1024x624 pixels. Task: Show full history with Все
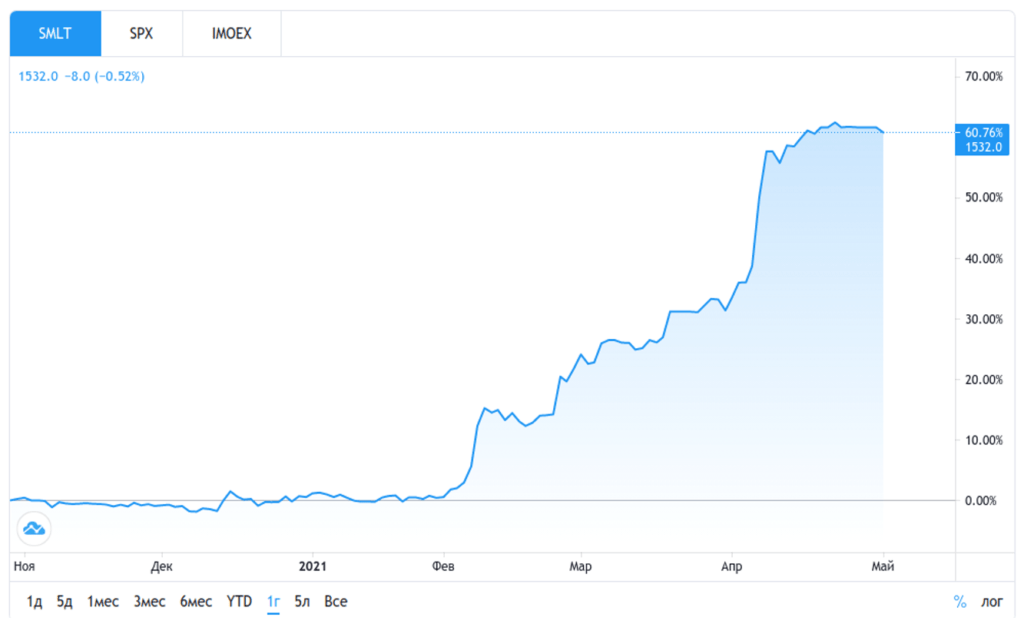[x=336, y=601]
